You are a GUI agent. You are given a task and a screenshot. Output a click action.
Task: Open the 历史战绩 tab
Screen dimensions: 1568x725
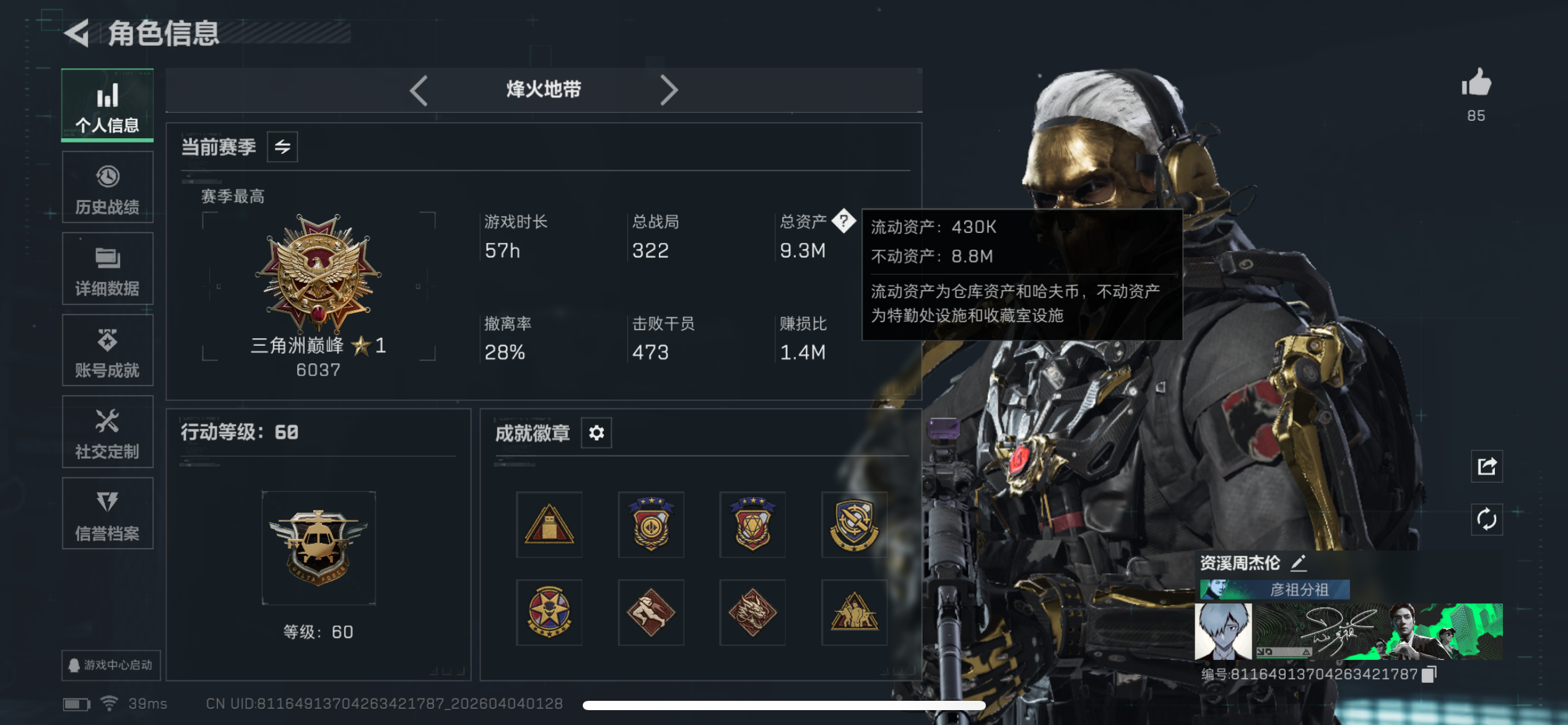point(108,188)
